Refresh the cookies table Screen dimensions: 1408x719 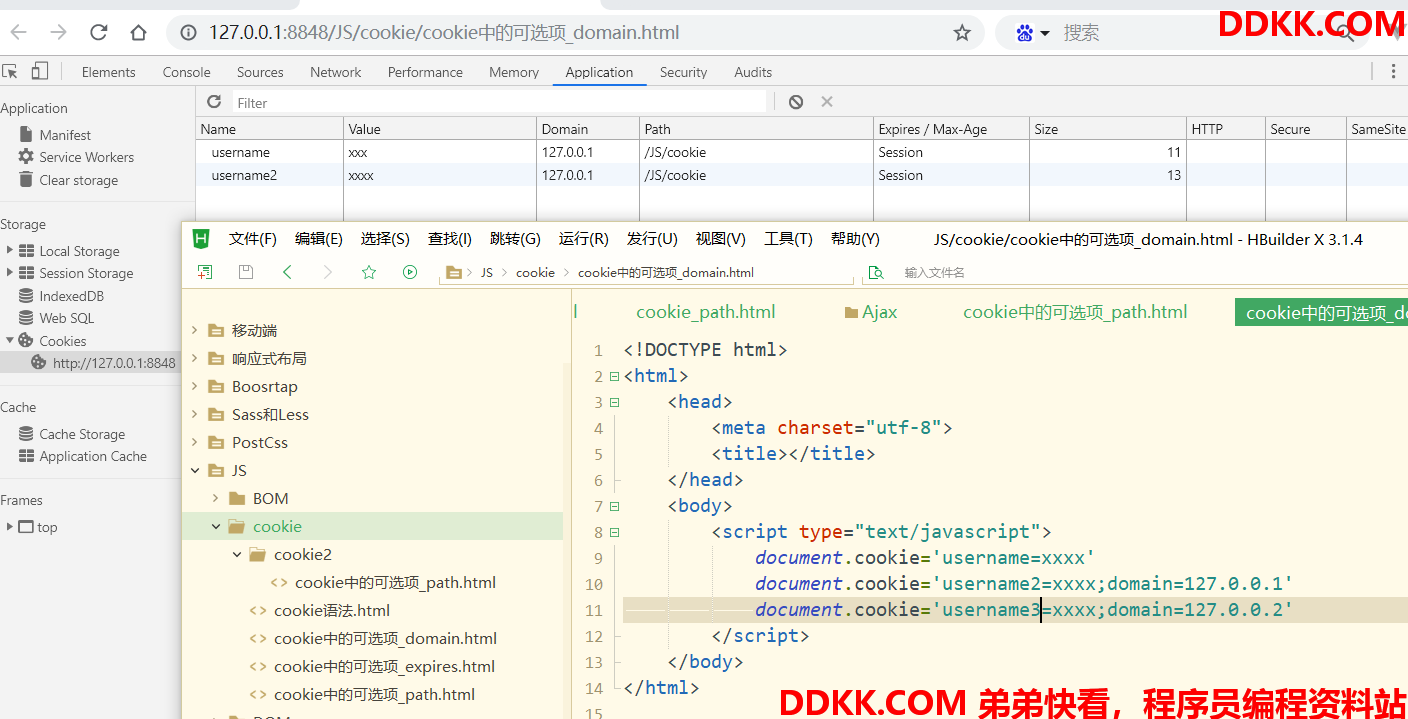(214, 102)
